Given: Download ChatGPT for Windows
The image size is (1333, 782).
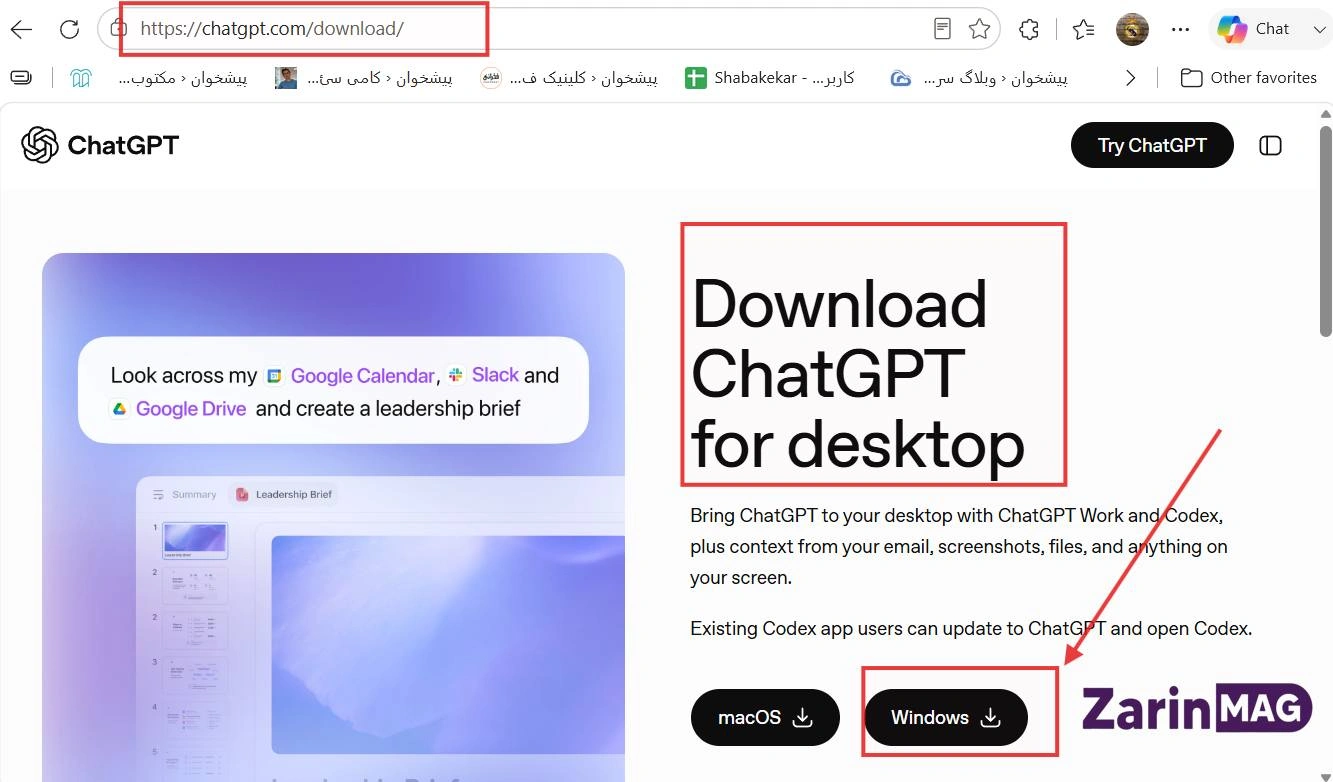Looking at the screenshot, I should (945, 717).
